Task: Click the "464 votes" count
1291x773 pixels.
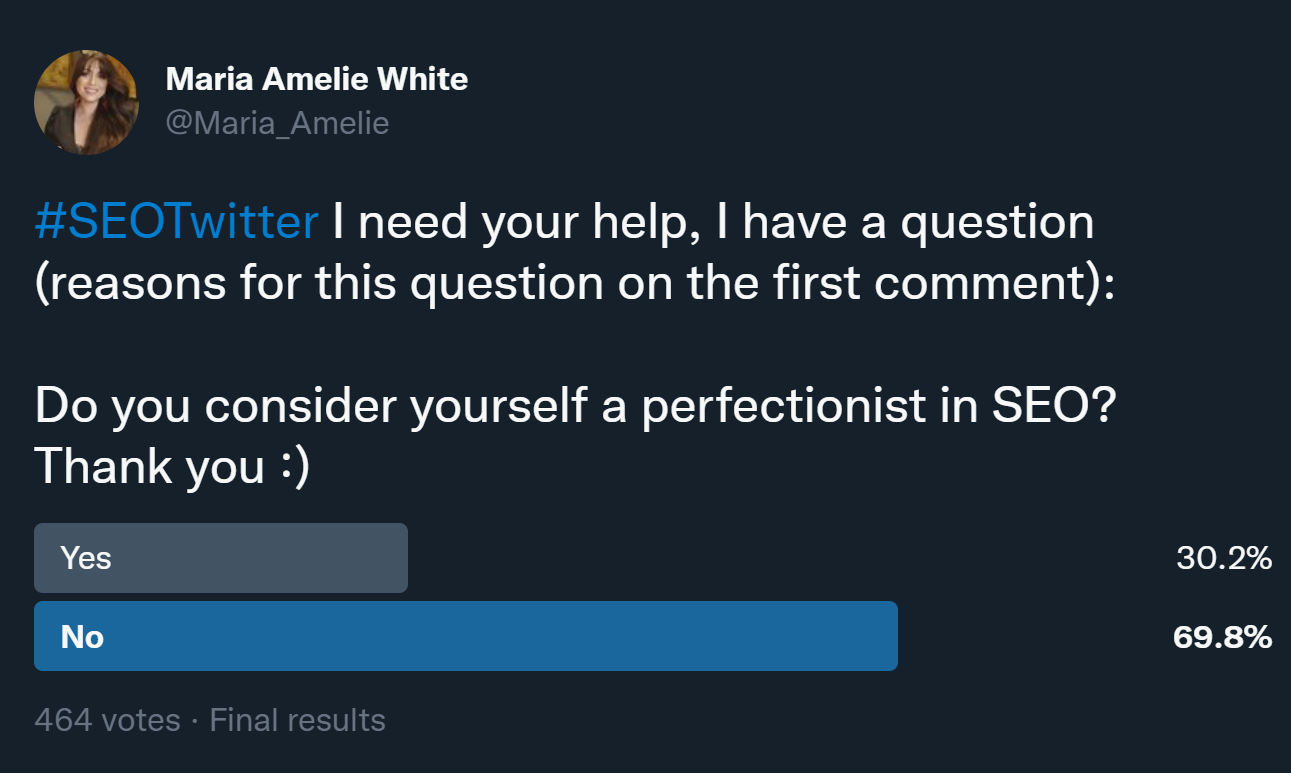Action: [x=107, y=720]
